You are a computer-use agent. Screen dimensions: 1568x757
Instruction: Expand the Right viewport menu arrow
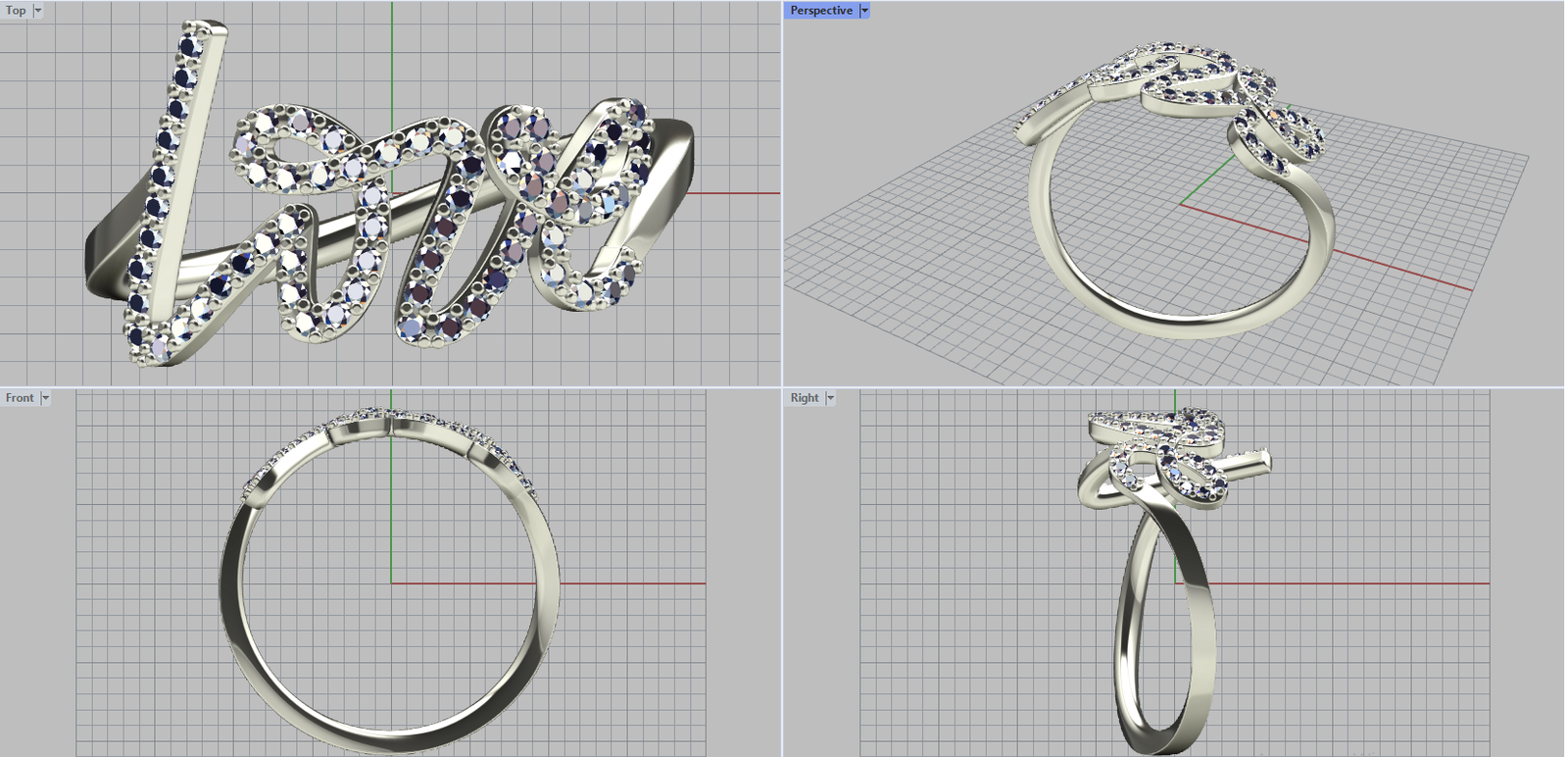(x=830, y=398)
